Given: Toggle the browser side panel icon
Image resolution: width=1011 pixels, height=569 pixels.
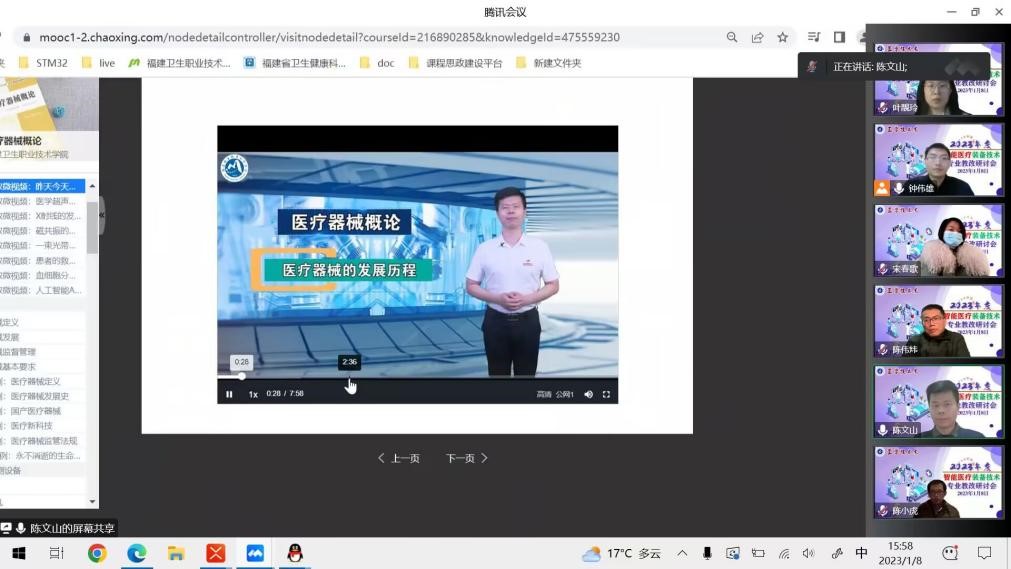Looking at the screenshot, I should point(839,37).
